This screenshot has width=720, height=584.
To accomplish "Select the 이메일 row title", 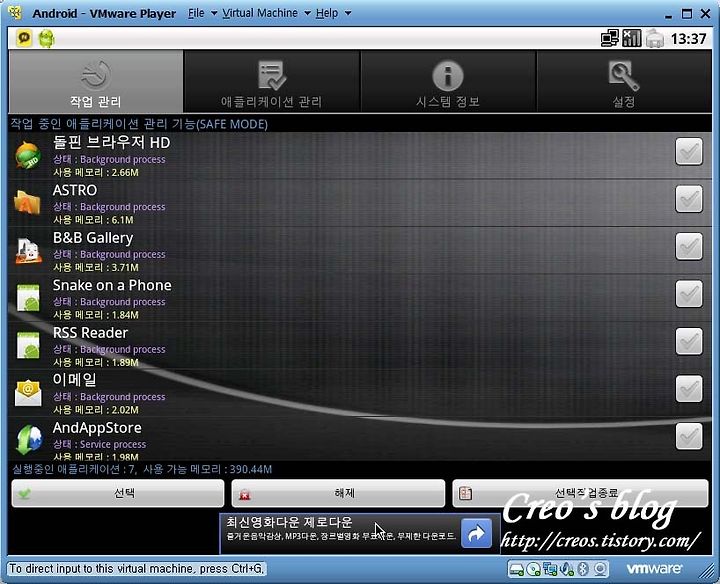I will (74, 380).
